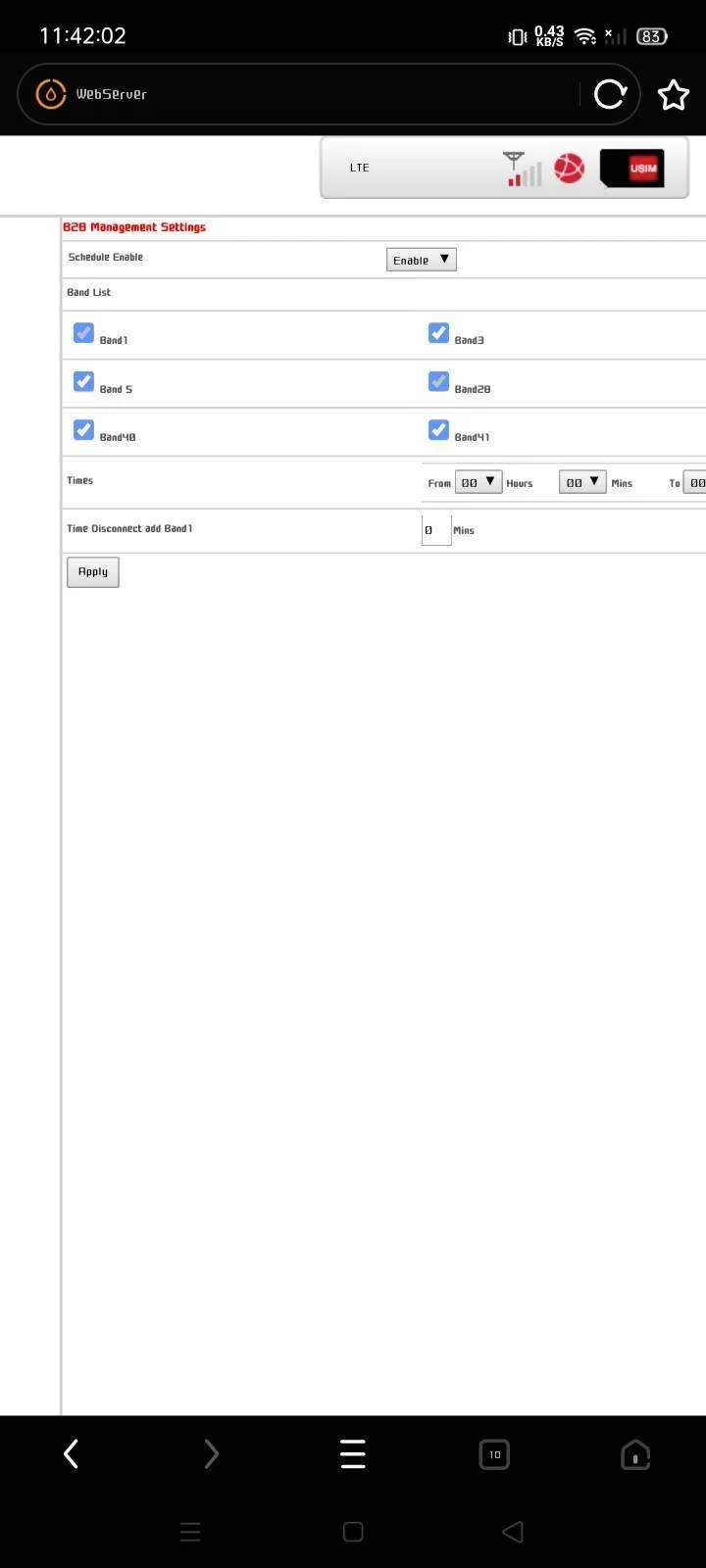706x1568 pixels.
Task: Click the B28 Management Settings heading
Action: 134,227
